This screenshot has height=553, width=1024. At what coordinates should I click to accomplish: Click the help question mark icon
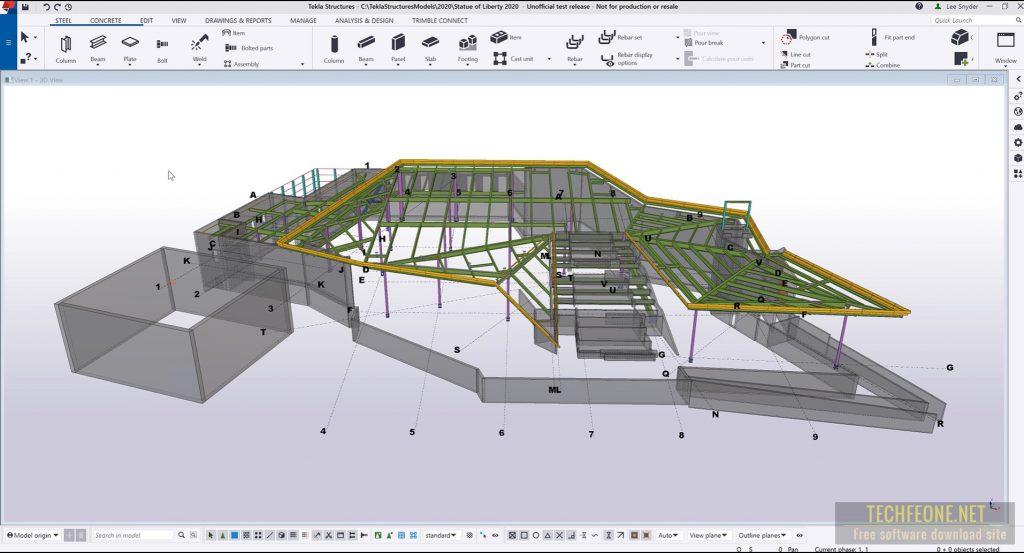[x=919, y=6]
